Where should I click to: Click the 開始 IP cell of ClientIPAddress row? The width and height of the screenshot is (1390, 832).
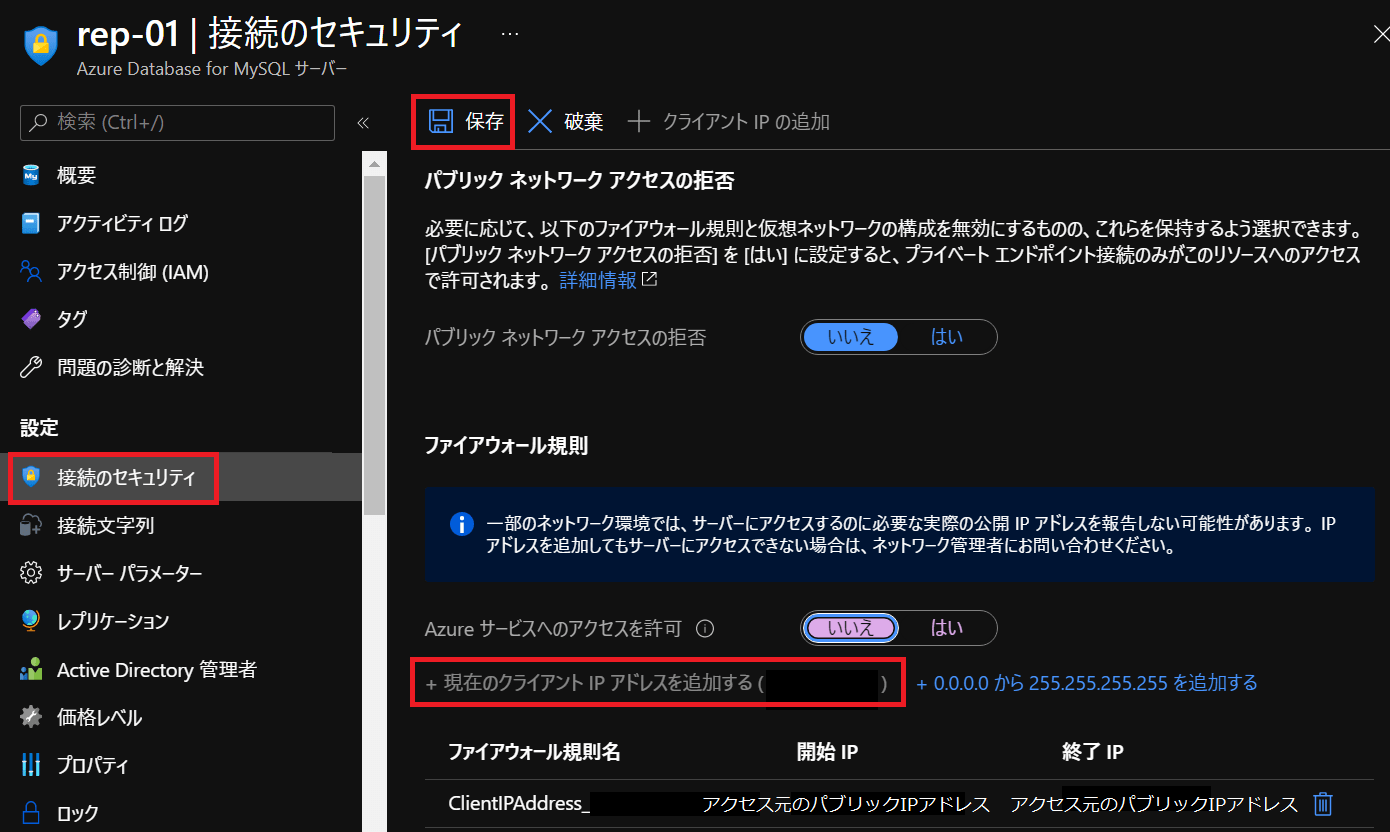pos(846,804)
